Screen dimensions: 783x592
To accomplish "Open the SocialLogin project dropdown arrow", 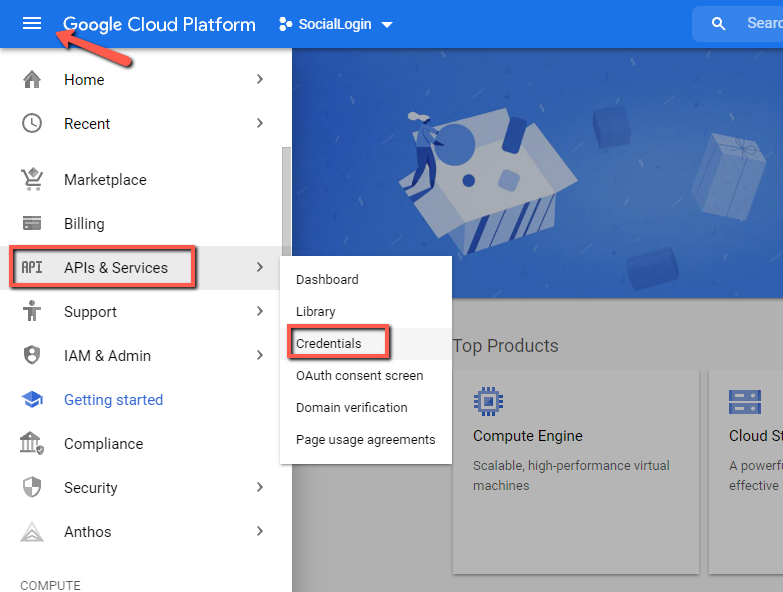I will click(387, 24).
